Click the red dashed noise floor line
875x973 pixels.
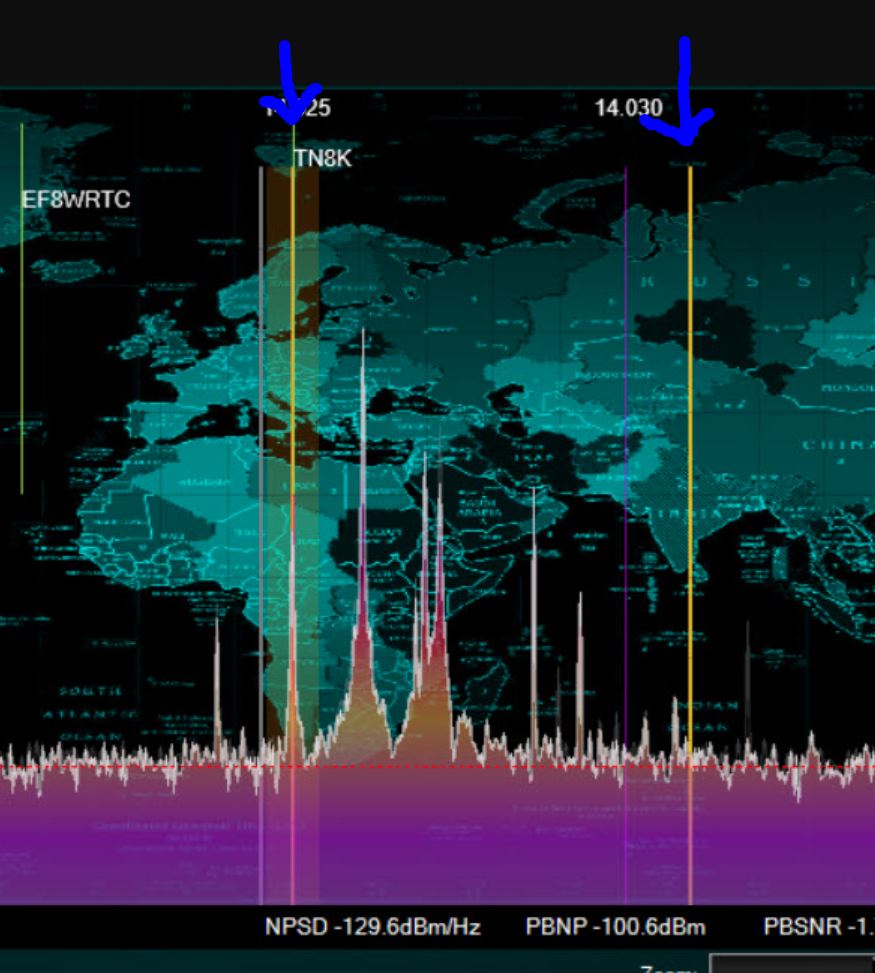pos(150,768)
